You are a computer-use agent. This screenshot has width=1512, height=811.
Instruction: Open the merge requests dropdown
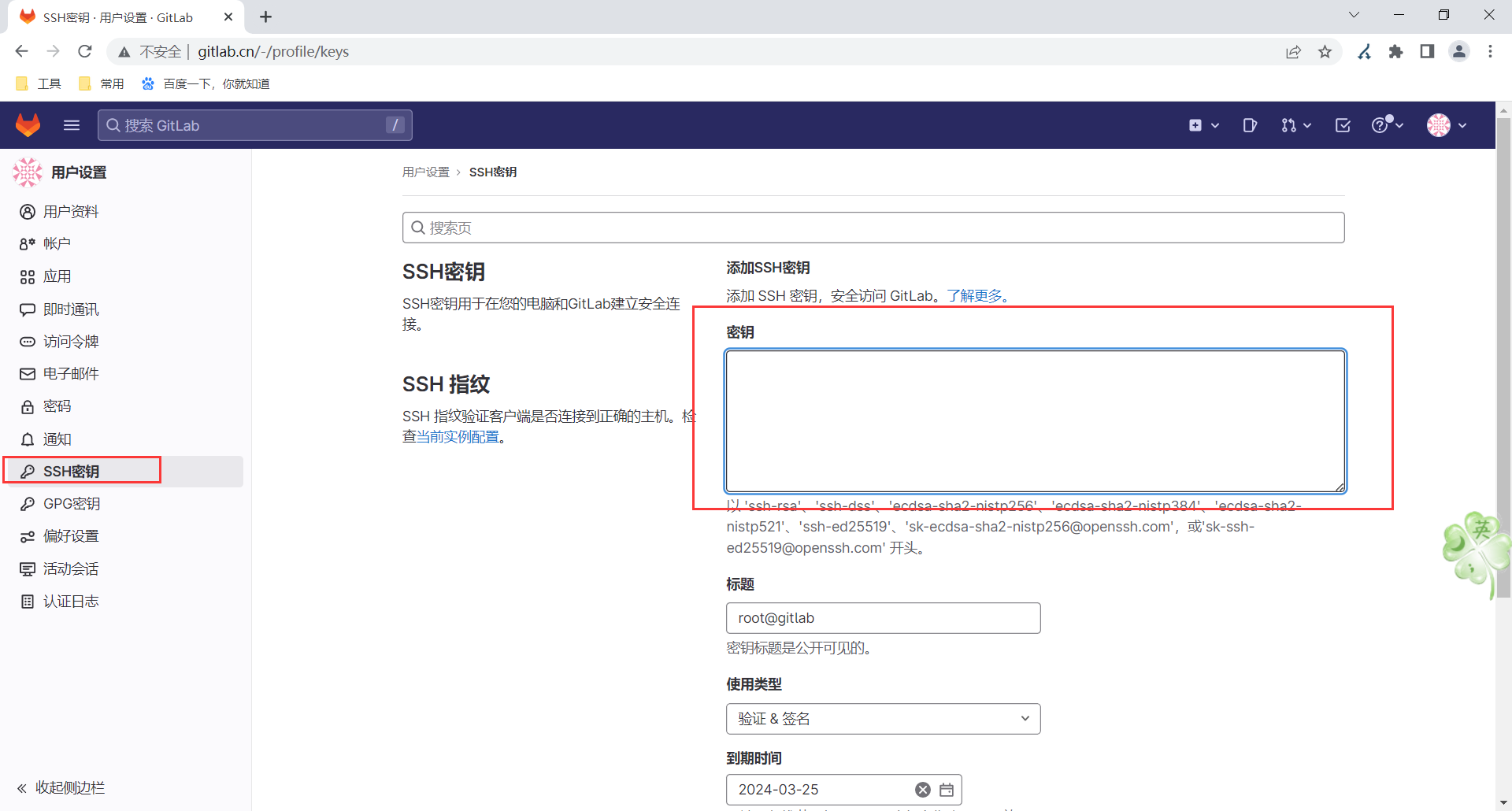tap(1295, 125)
